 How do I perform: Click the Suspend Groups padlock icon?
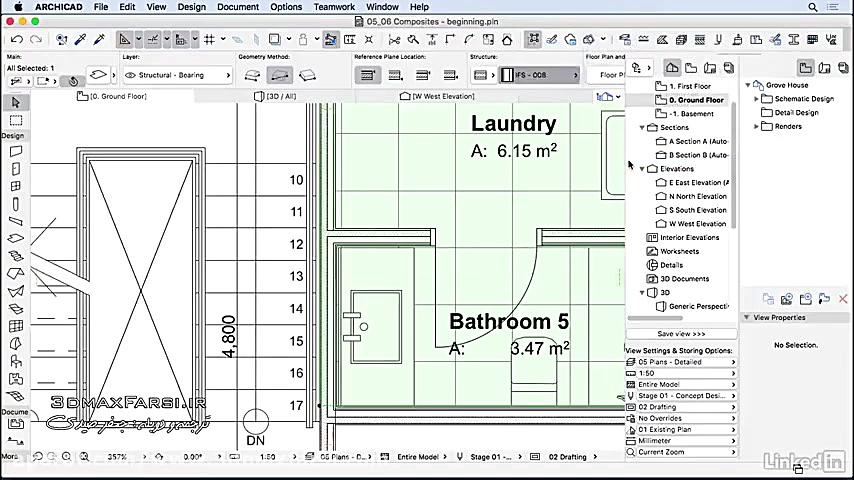pos(303,39)
